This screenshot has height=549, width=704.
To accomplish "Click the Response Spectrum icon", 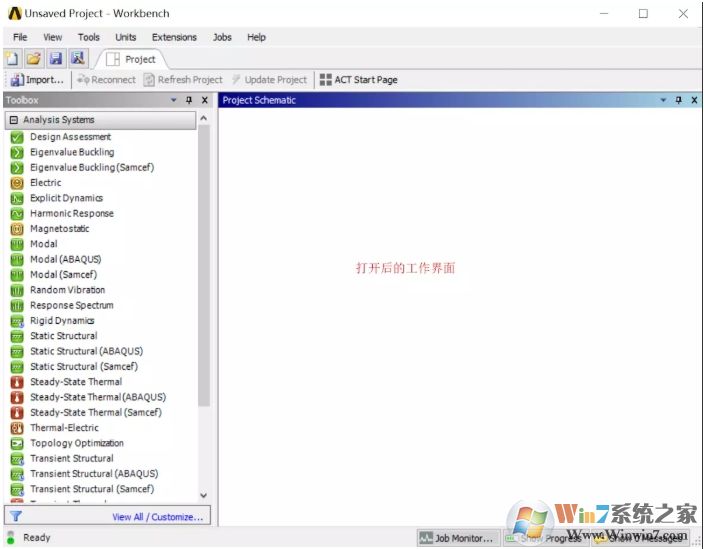I will click(x=17, y=305).
